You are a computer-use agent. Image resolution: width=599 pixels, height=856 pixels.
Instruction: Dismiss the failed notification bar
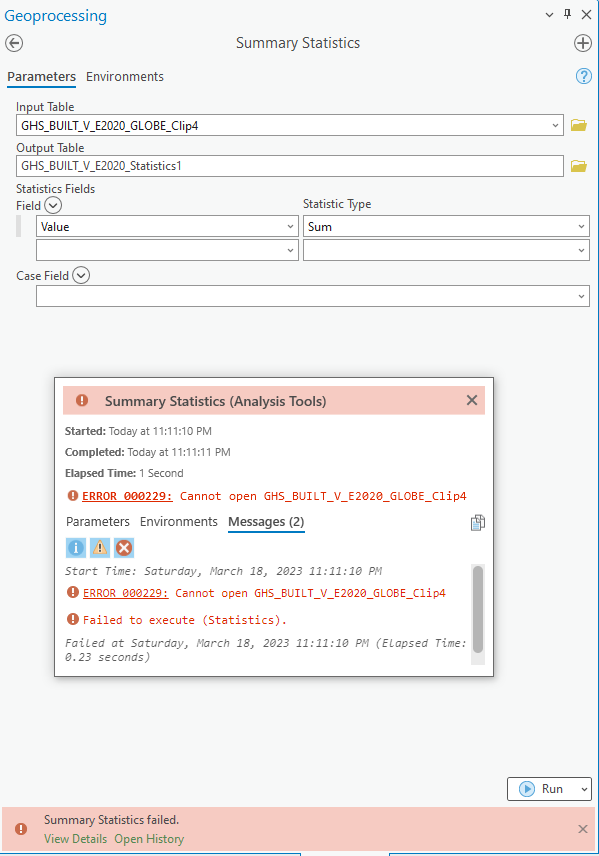click(583, 829)
